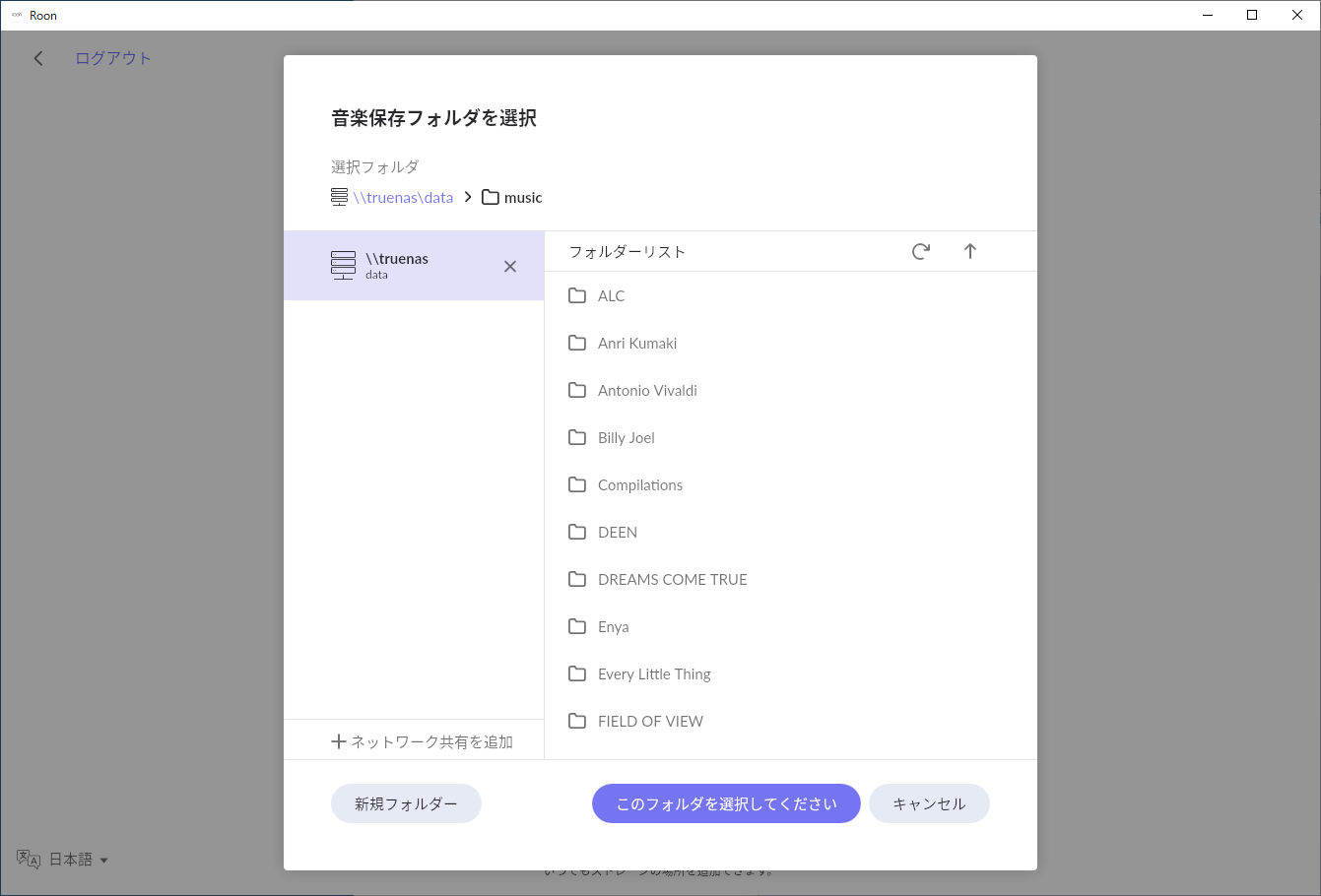This screenshot has width=1321, height=896.
Task: Open the 日本語 language dropdown
Action: point(79,860)
